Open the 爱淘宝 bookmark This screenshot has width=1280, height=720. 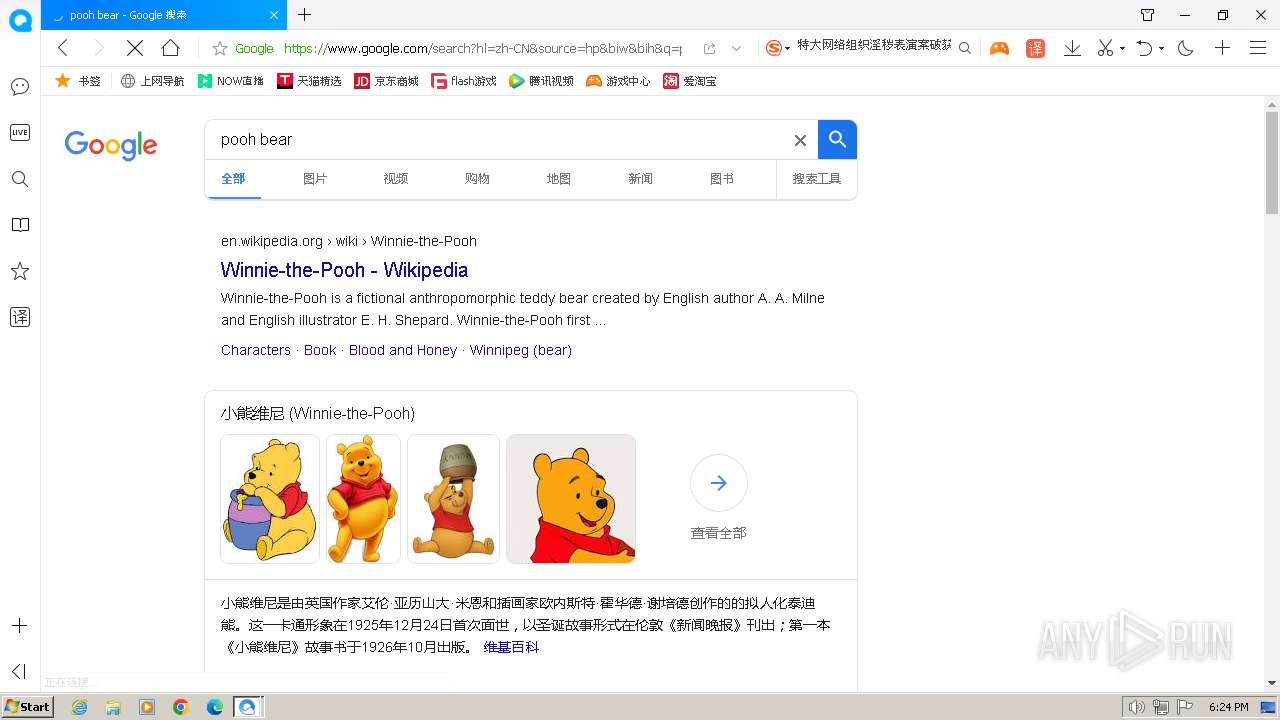point(690,81)
